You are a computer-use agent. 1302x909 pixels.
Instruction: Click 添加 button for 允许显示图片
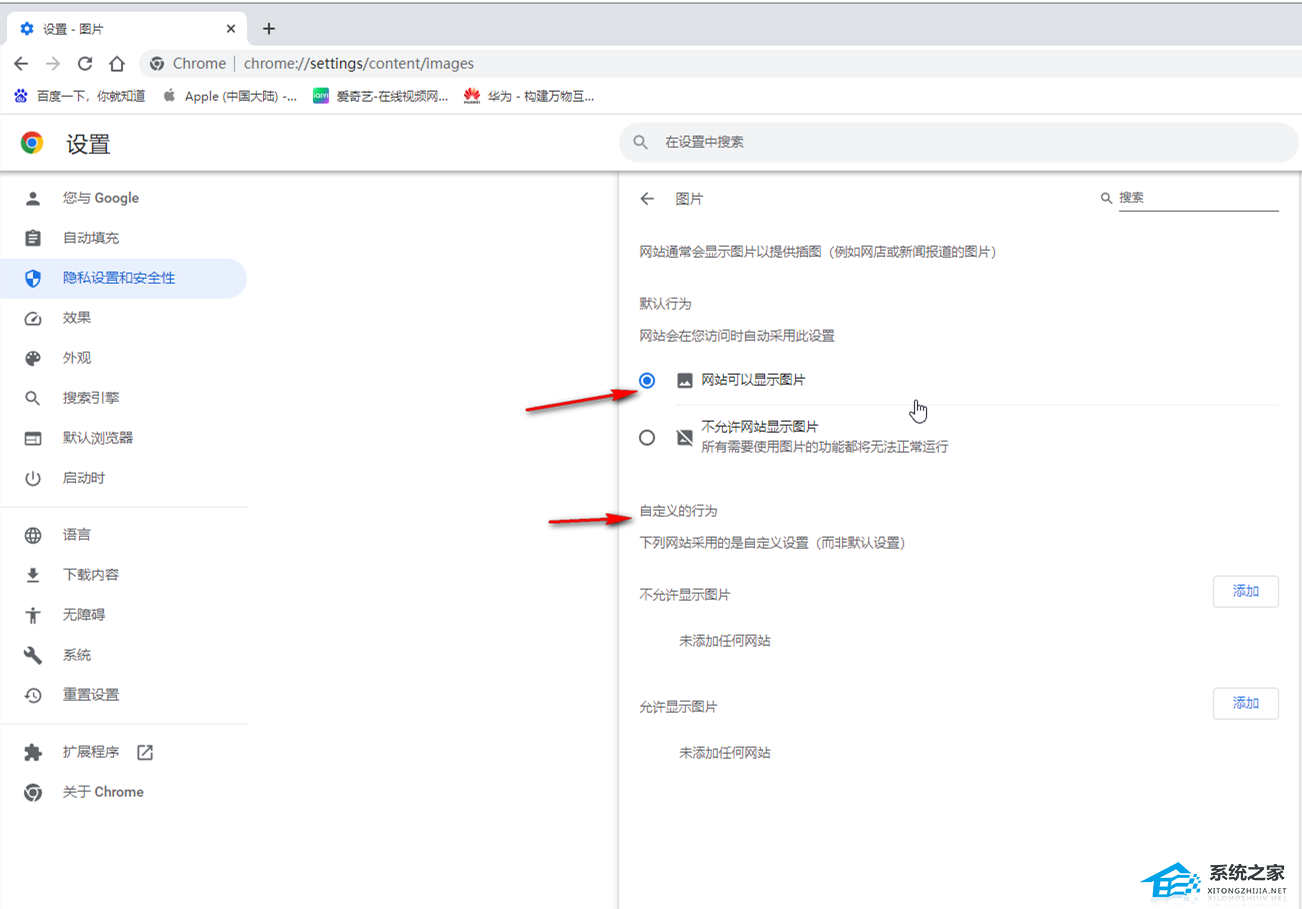1245,703
